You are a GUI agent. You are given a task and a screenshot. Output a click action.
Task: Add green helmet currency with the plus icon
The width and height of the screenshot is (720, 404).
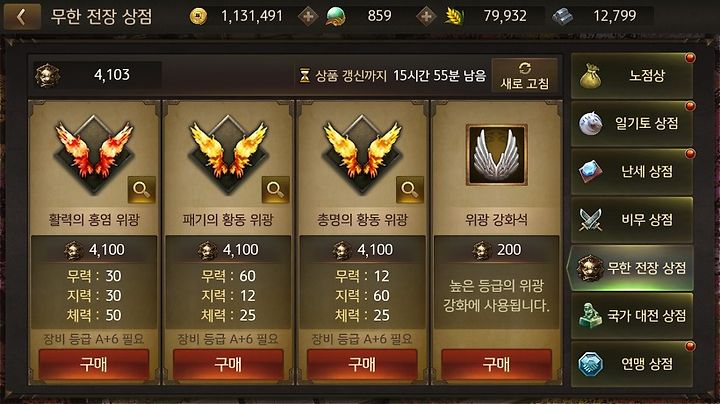pos(427,17)
